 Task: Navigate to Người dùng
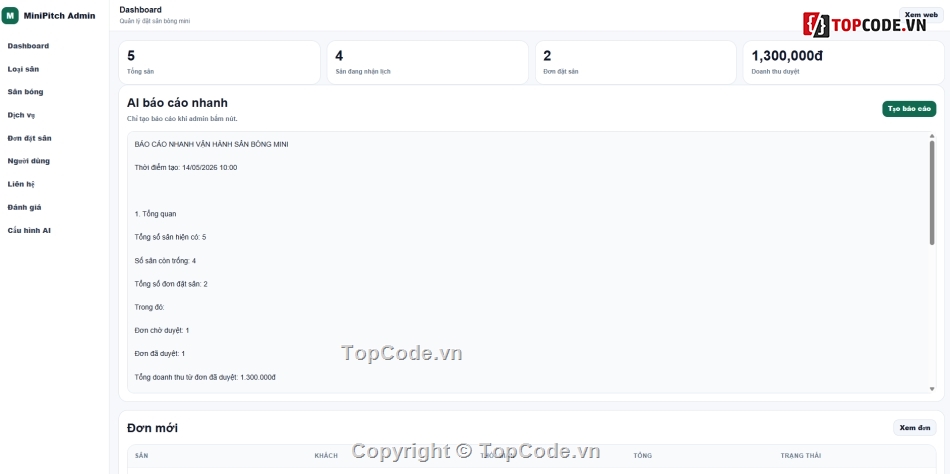tap(28, 161)
